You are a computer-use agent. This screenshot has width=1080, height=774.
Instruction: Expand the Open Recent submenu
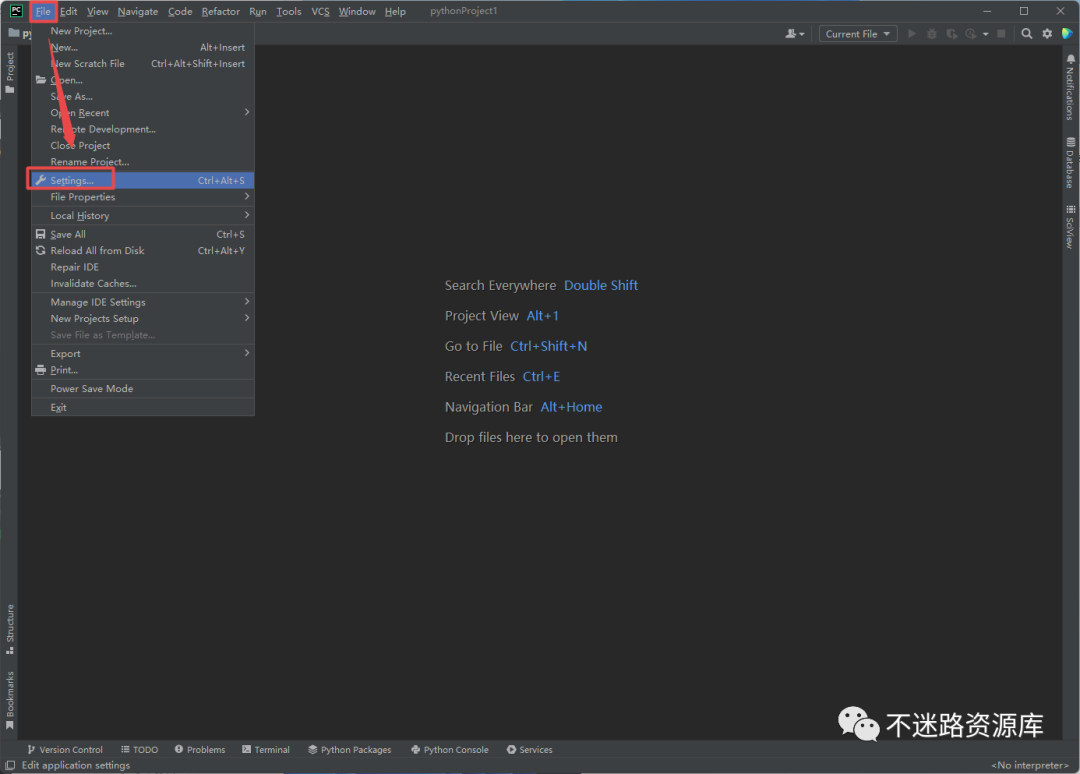pos(143,112)
